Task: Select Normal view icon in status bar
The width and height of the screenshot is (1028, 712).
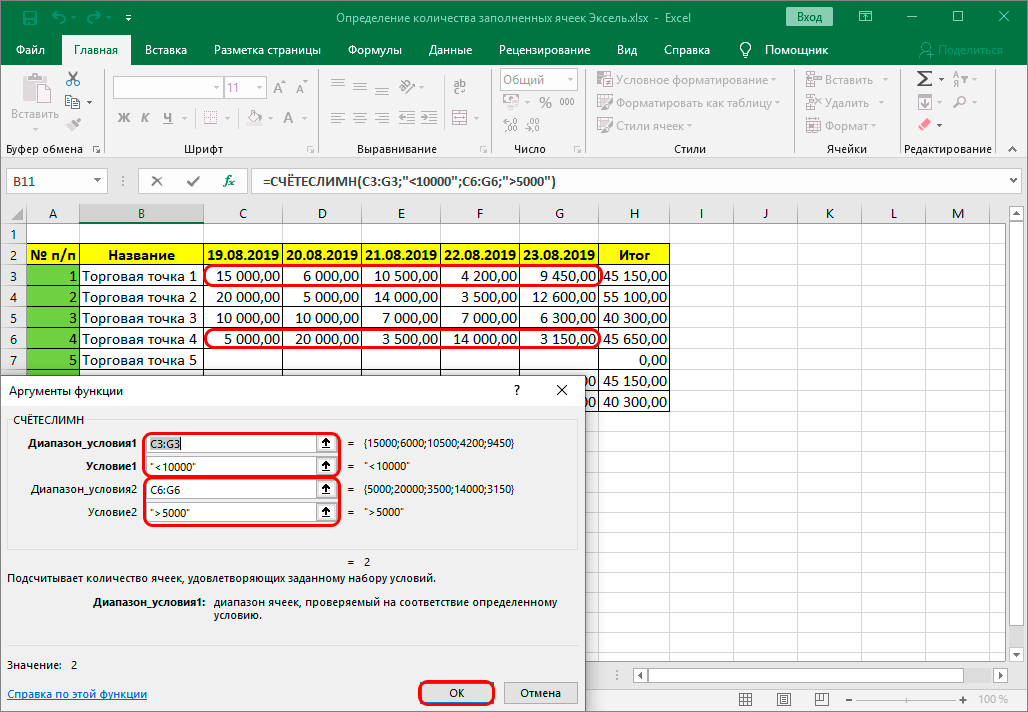Action: point(745,700)
